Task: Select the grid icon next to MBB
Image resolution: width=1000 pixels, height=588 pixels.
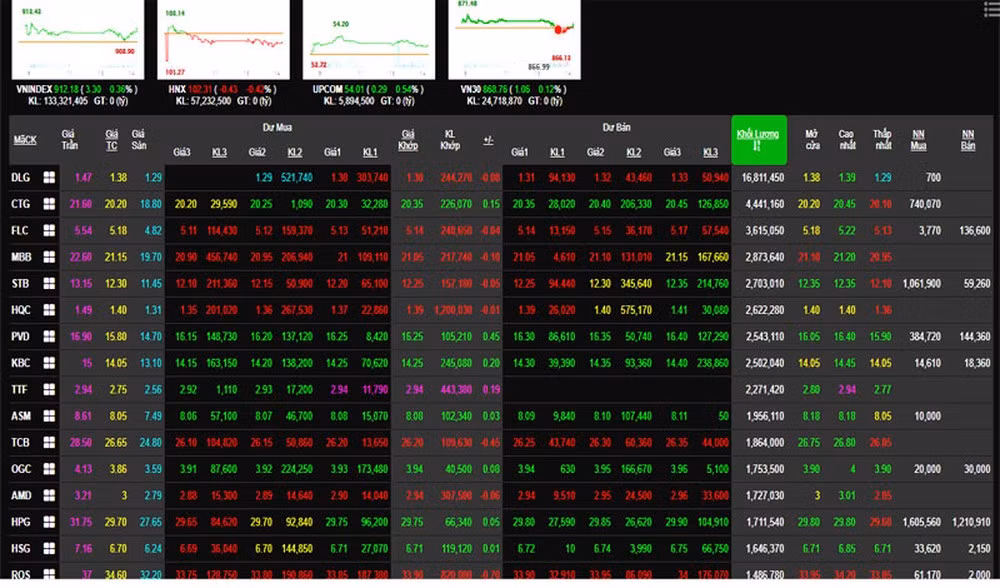Action: tap(47, 256)
